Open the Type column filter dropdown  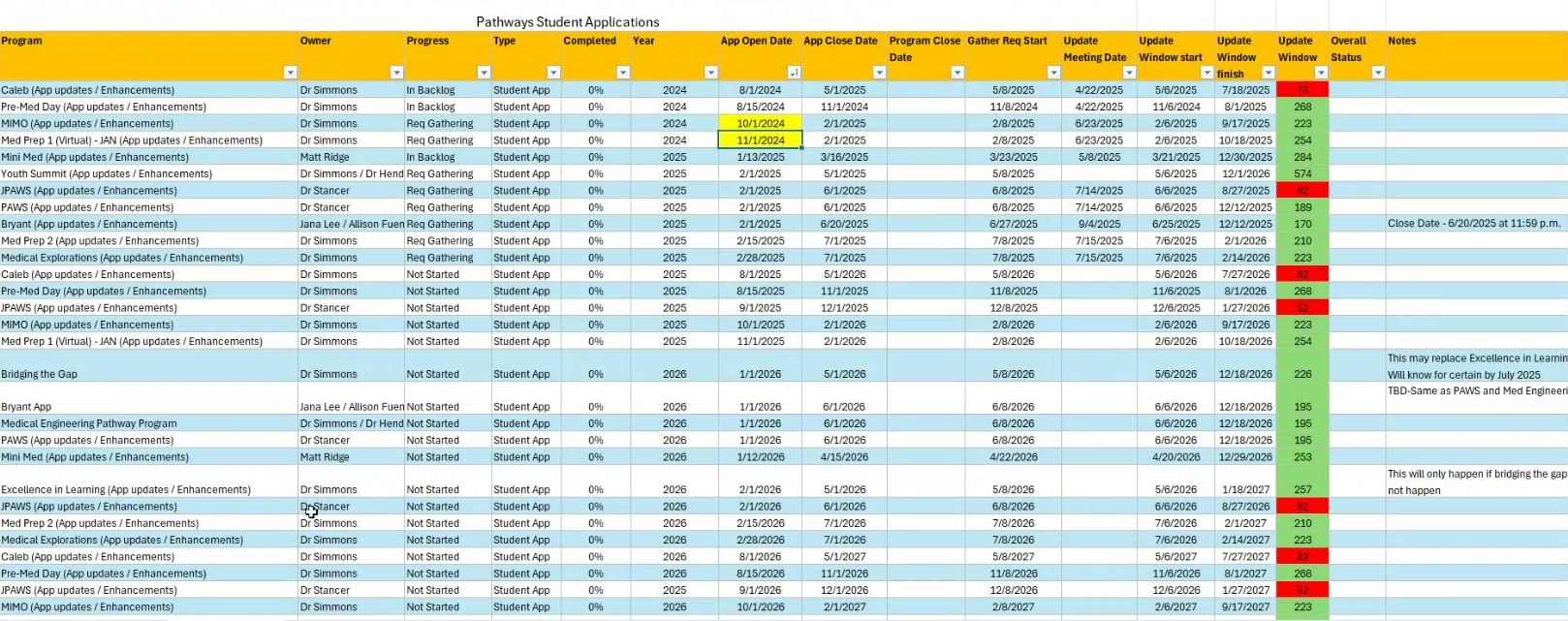pos(553,73)
